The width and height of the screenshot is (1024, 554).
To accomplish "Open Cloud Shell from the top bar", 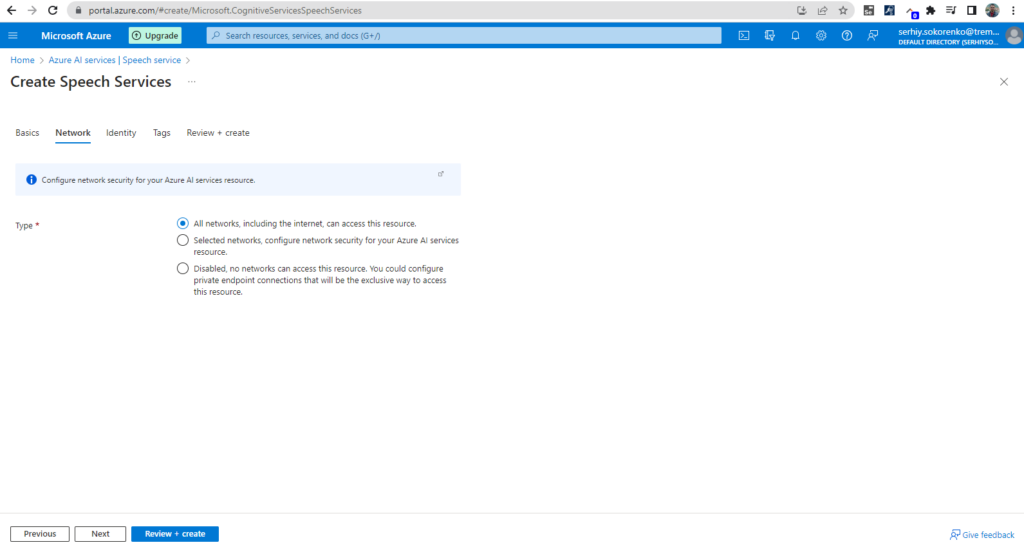I will [x=744, y=35].
